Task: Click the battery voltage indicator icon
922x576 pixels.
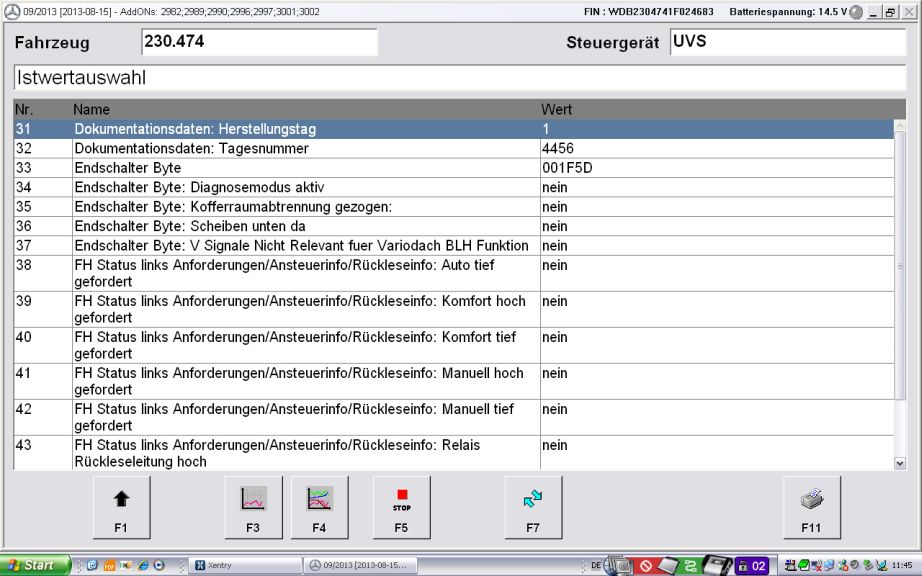Action: click(857, 12)
